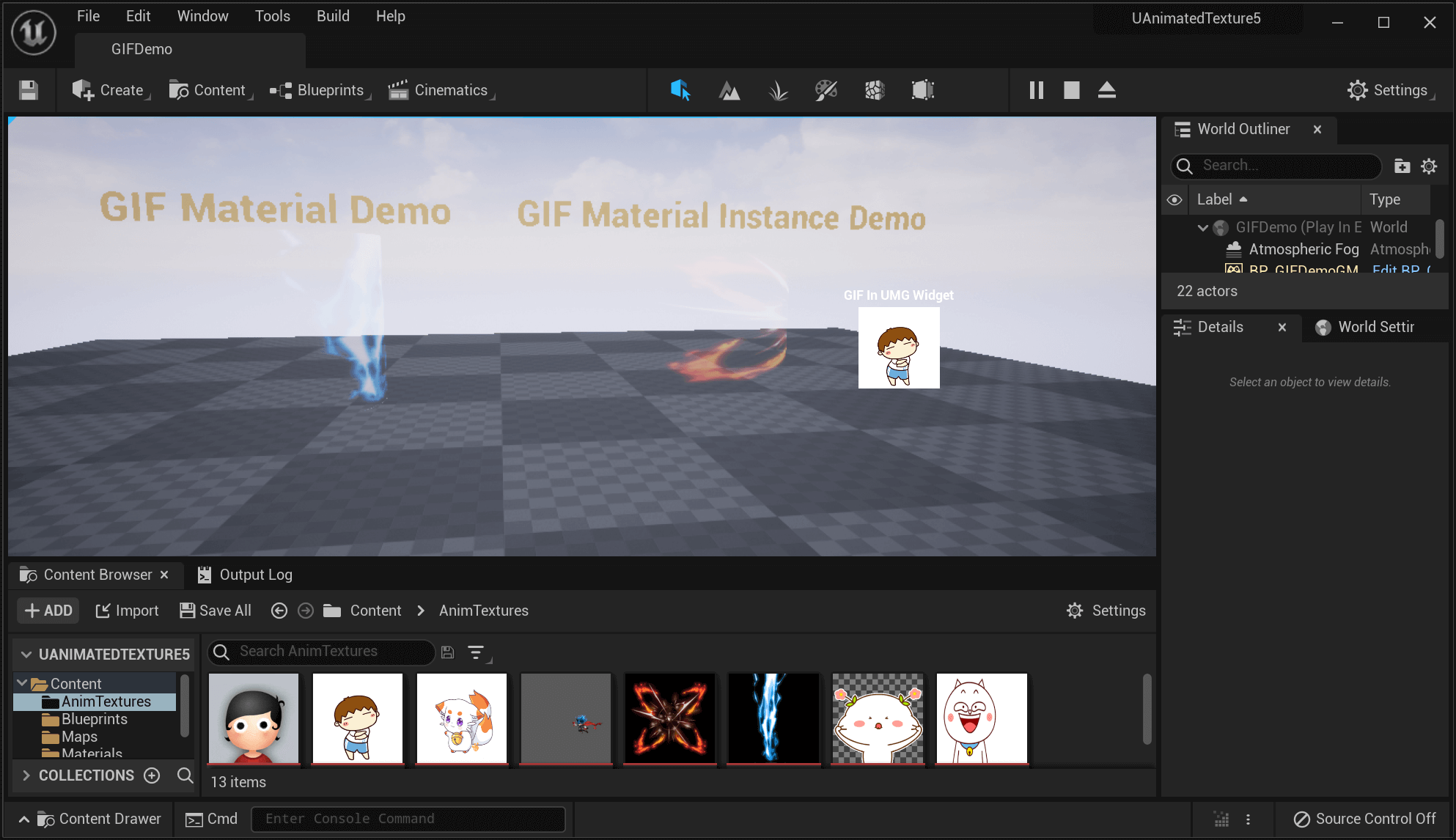Click the Eject from player button
The width and height of the screenshot is (1456, 840).
[1106, 90]
